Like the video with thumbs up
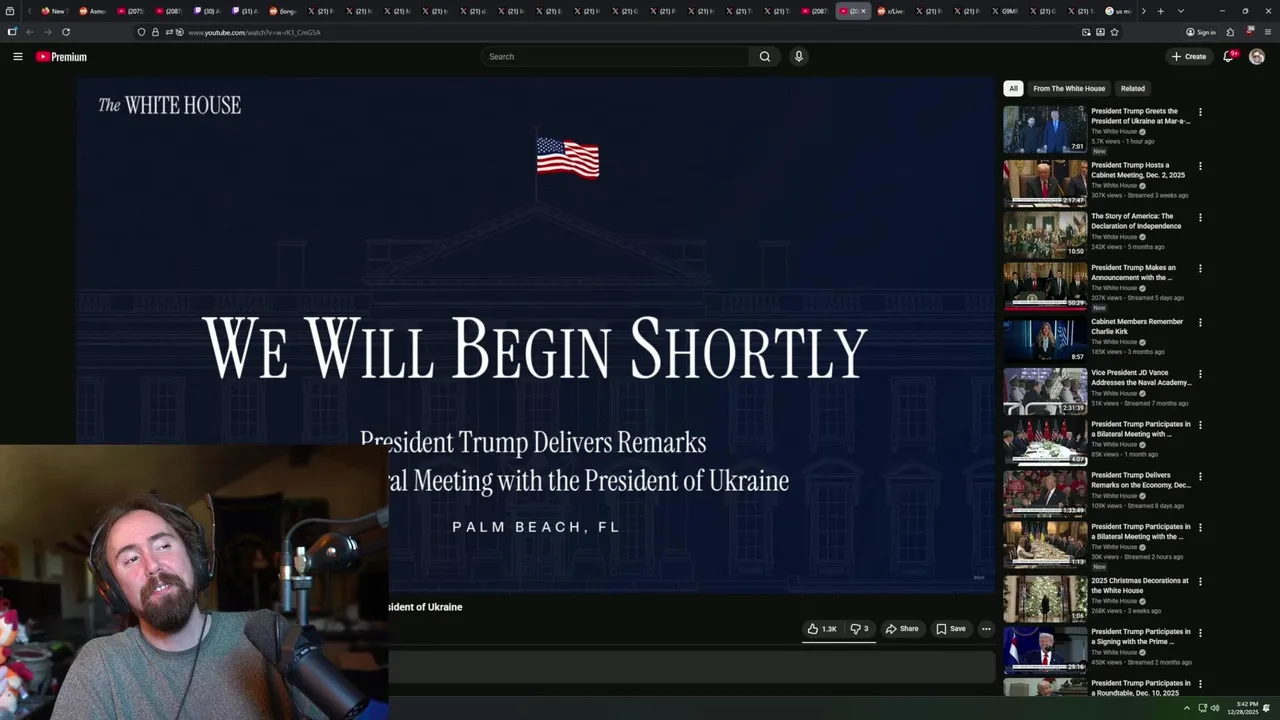Viewport: 1280px width, 720px height. pos(822,629)
